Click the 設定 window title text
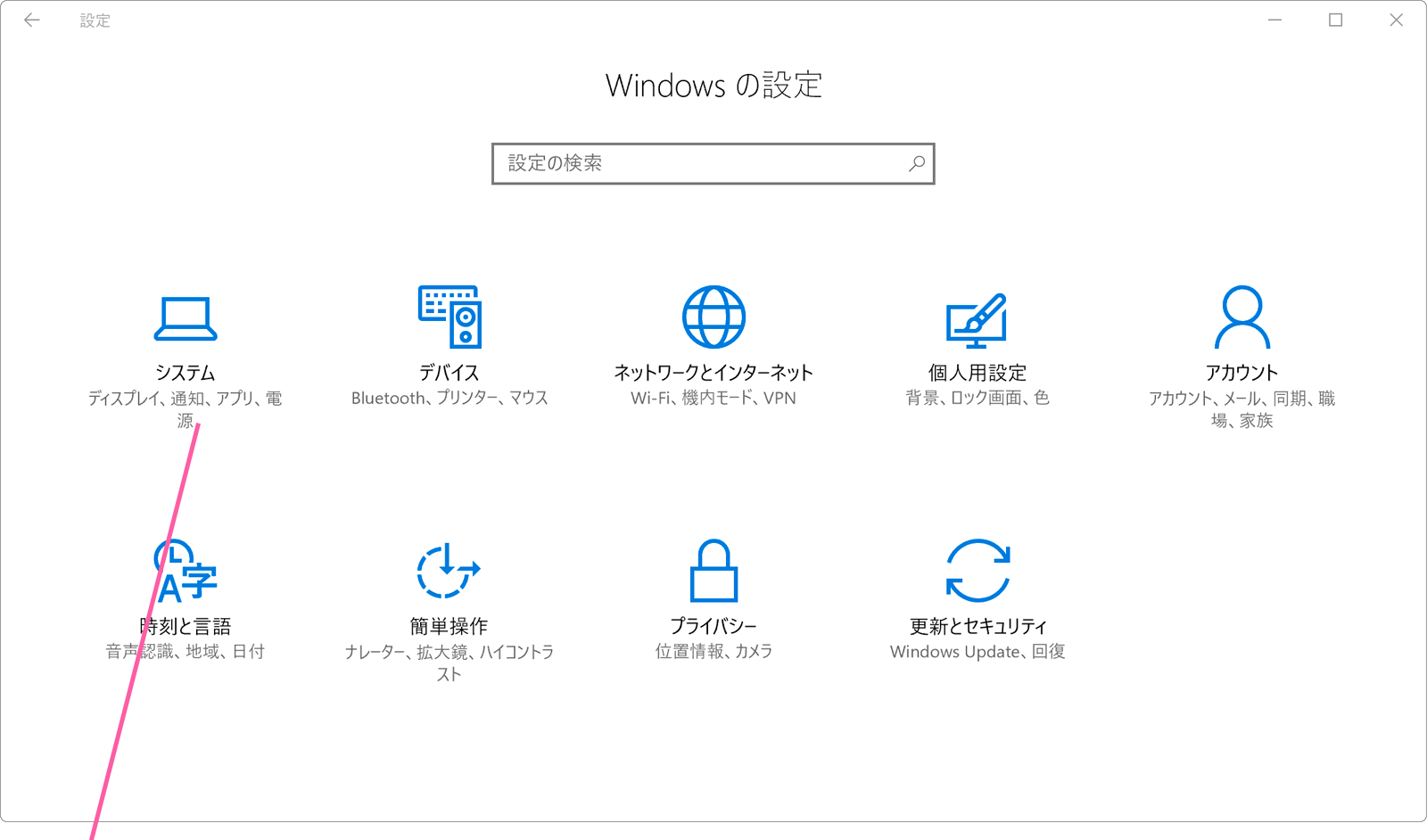 (x=95, y=21)
